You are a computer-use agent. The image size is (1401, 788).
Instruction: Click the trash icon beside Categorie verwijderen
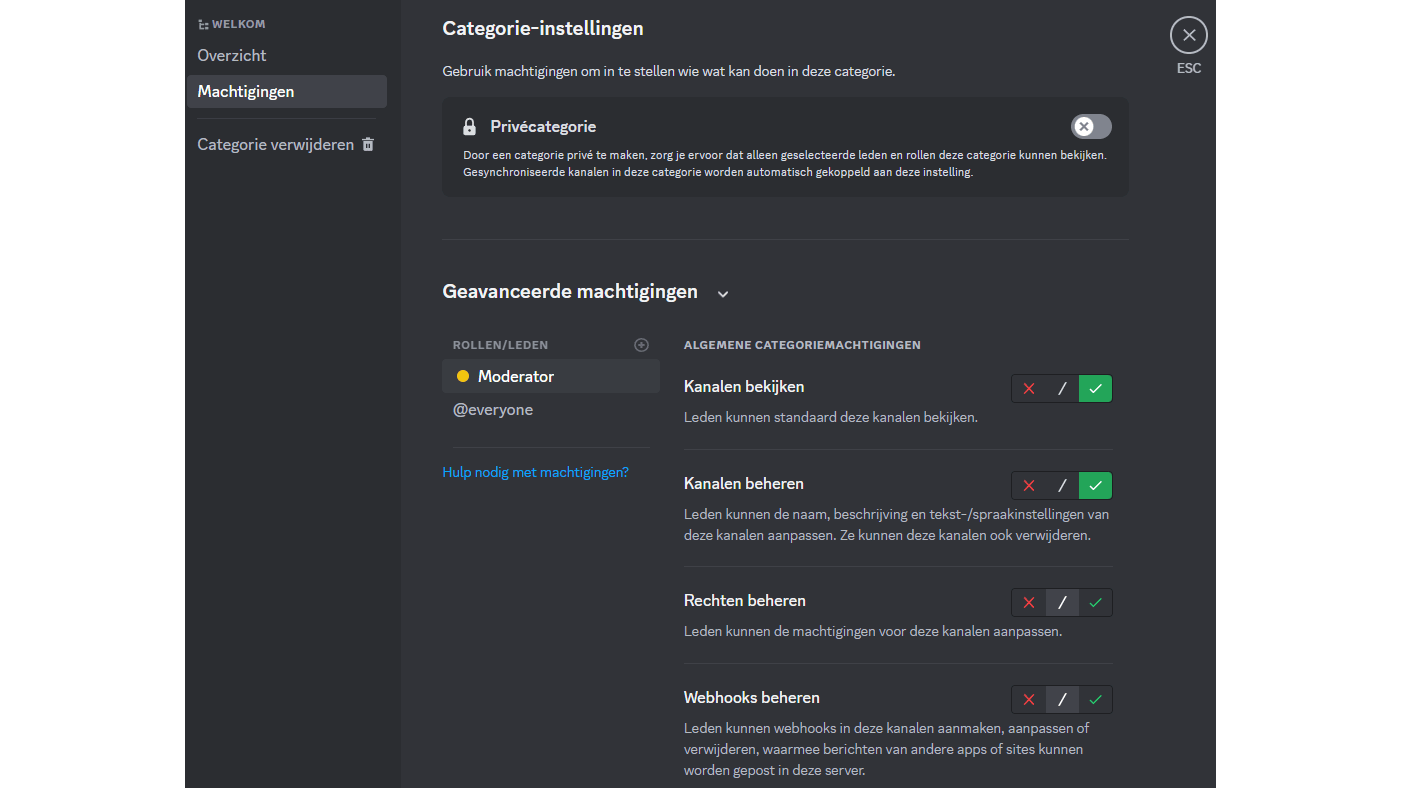pos(368,144)
